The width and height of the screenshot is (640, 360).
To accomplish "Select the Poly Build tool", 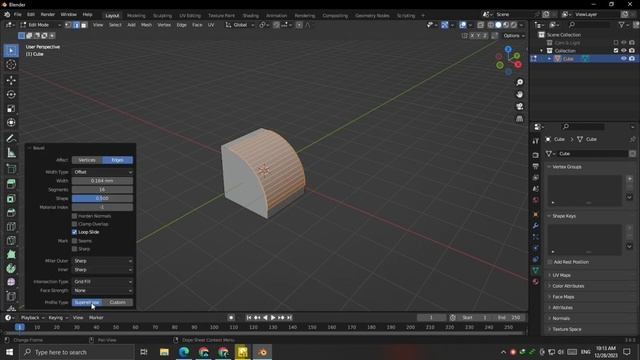I will (11, 254).
